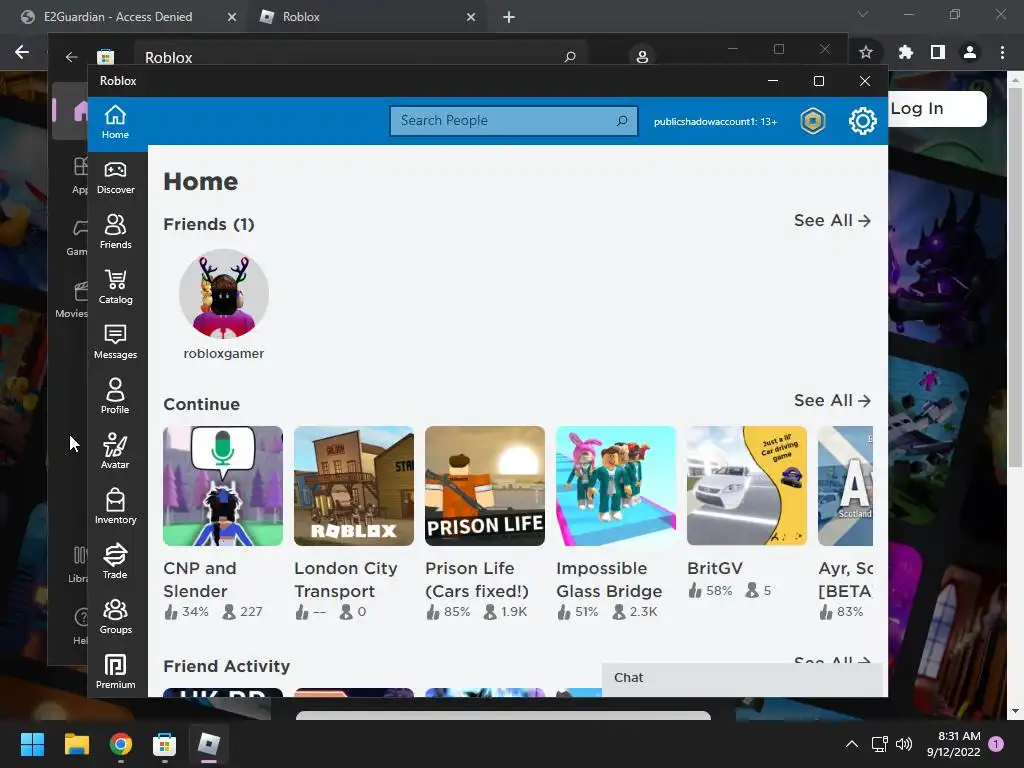Image resolution: width=1024 pixels, height=768 pixels.
Task: Open Roblox from taskbar
Action: (x=209, y=744)
